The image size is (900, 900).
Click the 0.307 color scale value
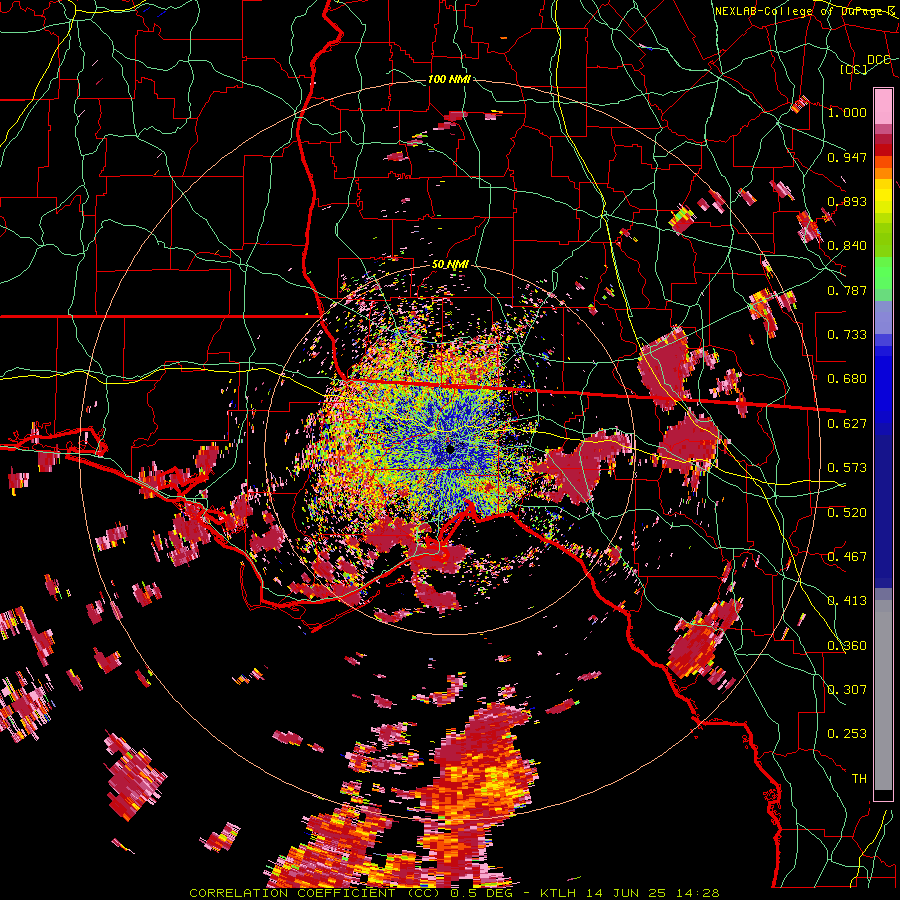847,690
